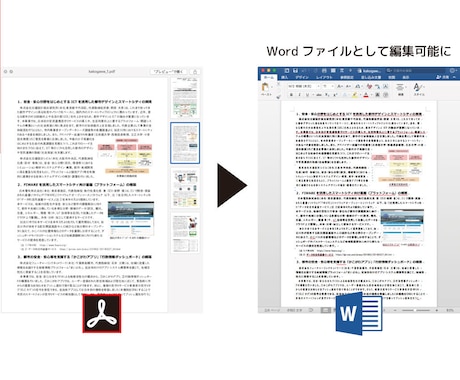
Task: Click the Phonetic Guide icon in ribbon
Action: click(x=377, y=86)
